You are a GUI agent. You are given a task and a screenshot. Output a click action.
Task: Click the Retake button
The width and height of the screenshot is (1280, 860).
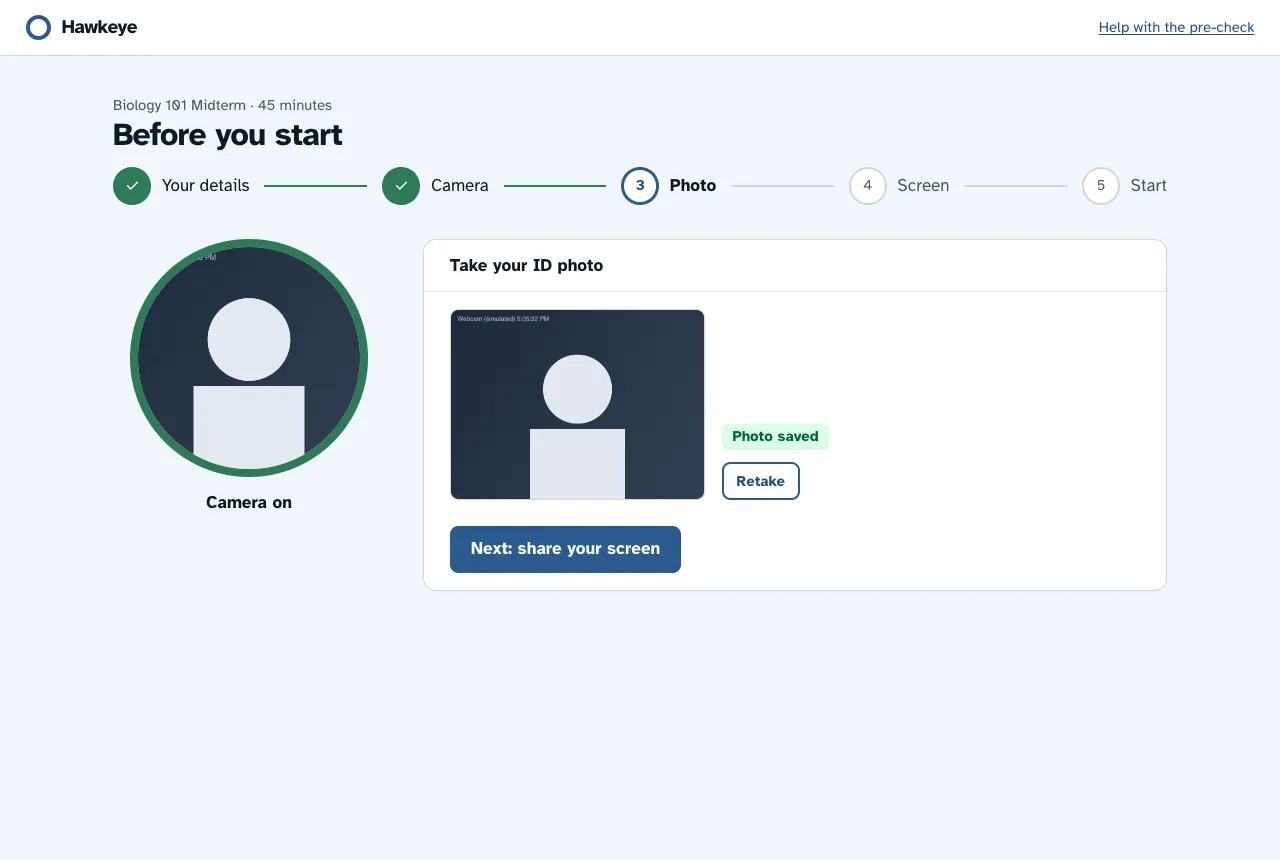pyautogui.click(x=761, y=481)
